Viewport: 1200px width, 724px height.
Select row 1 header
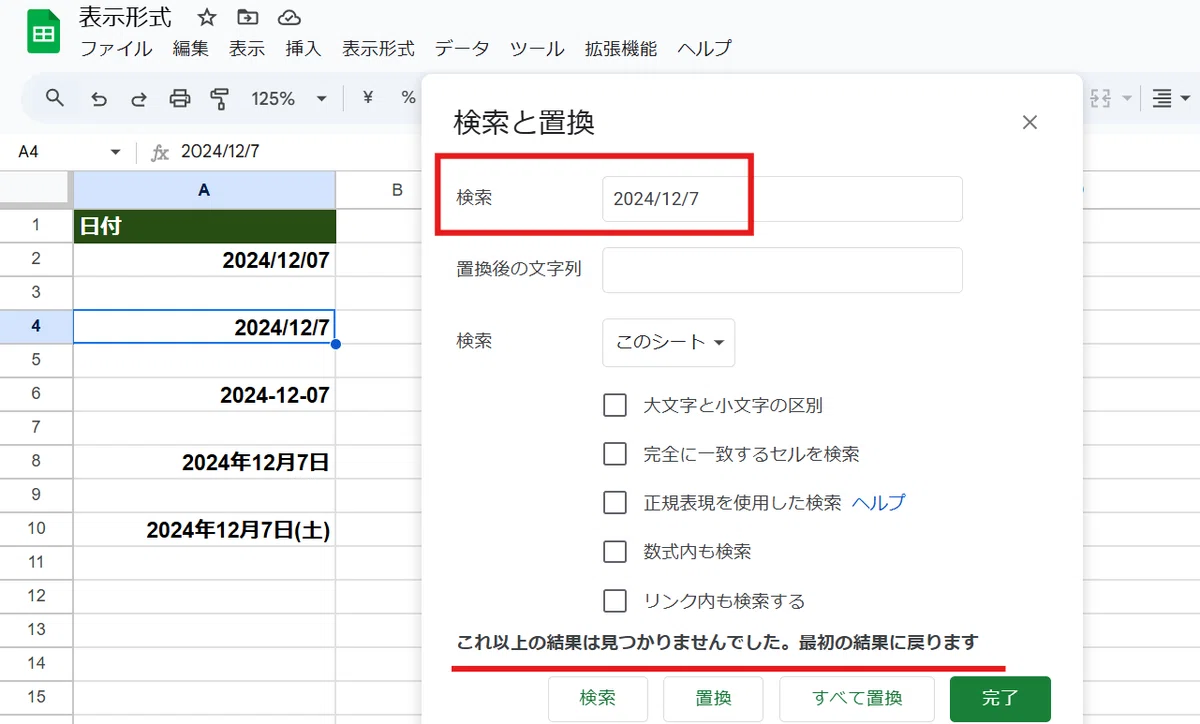pos(36,225)
